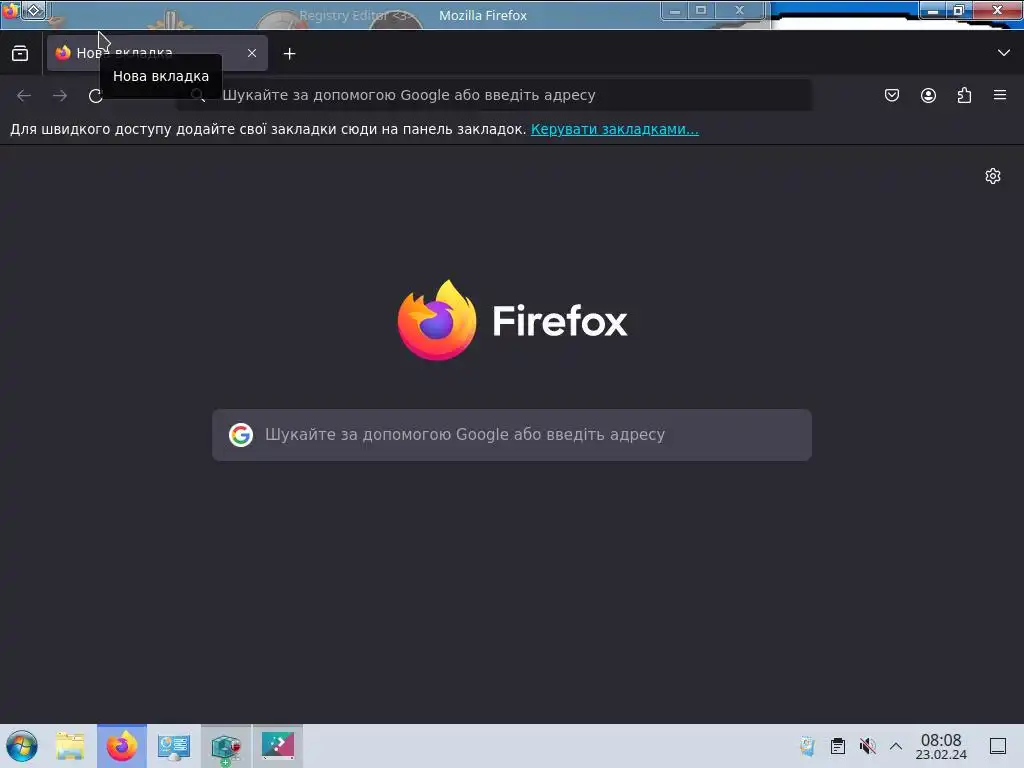The height and width of the screenshot is (768, 1024).
Task: Open the Firefox hamburger menu
Action: (x=1000, y=95)
